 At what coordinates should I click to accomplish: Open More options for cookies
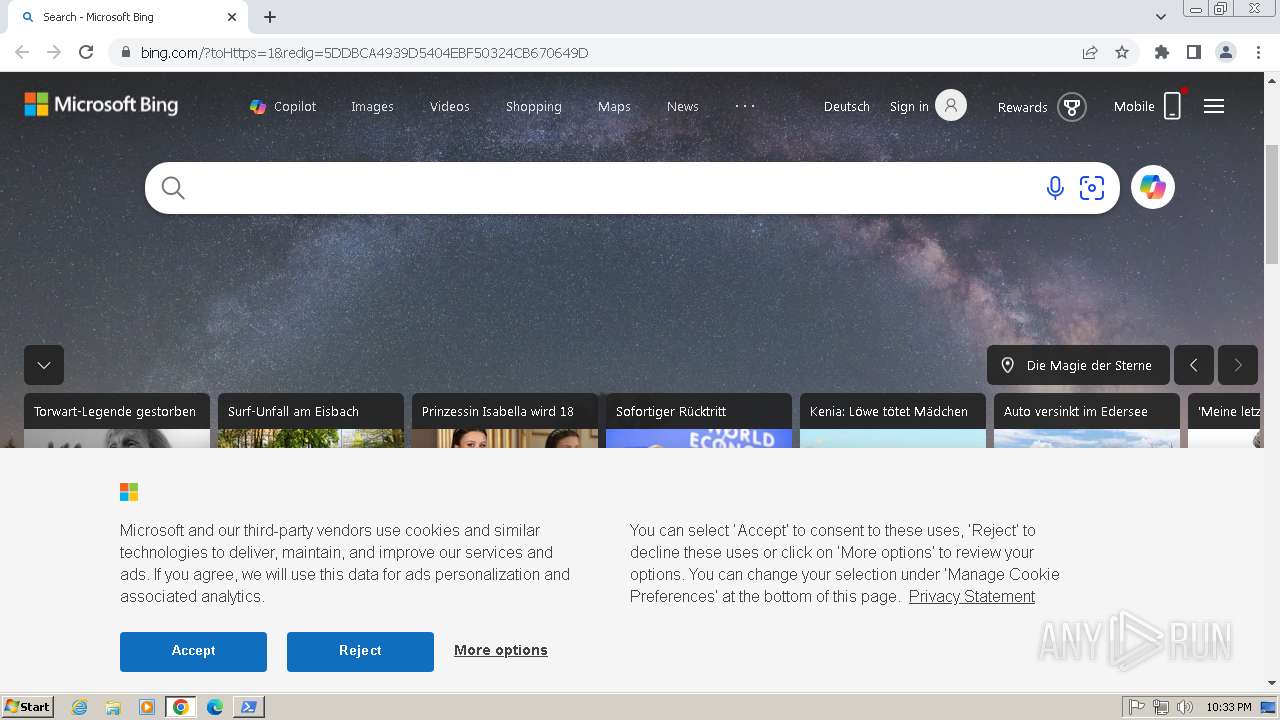[x=501, y=650]
